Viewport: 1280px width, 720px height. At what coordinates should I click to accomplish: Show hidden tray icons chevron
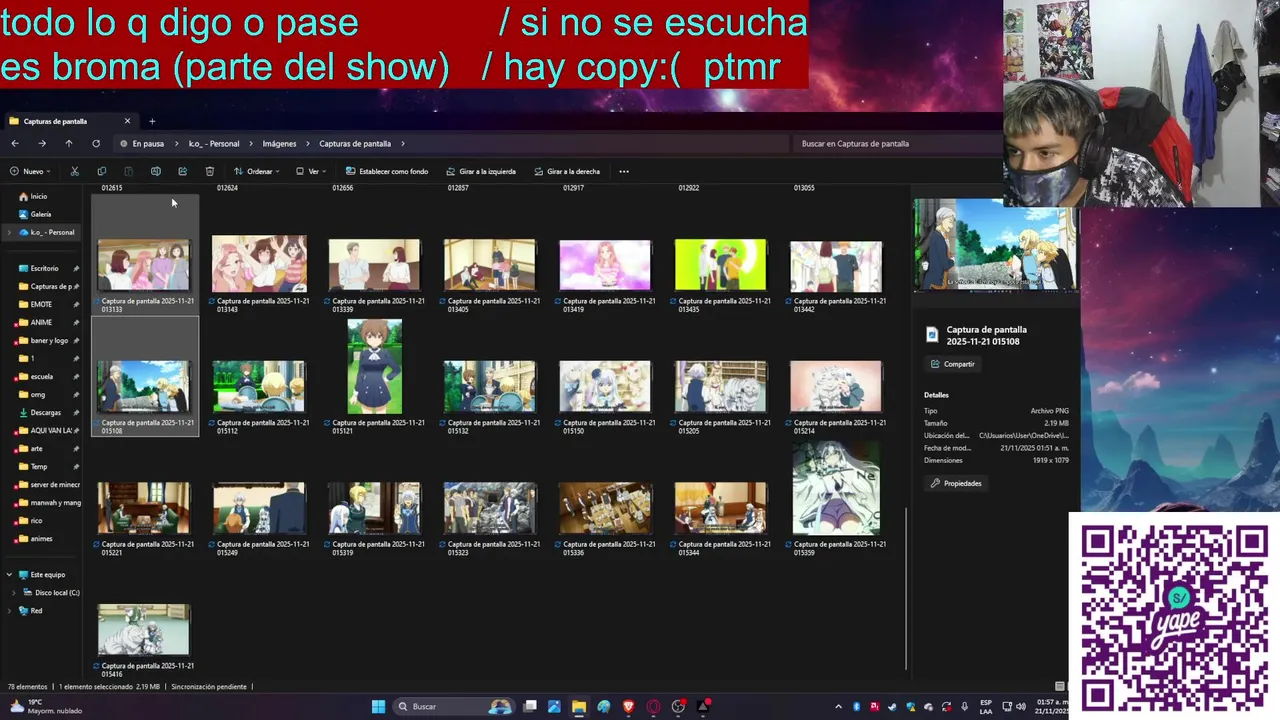pyautogui.click(x=838, y=706)
